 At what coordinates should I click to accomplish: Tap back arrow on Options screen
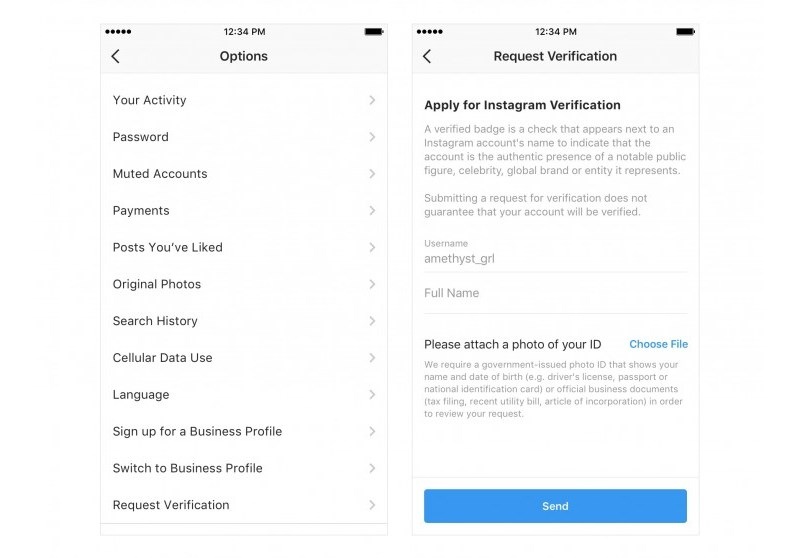coord(116,57)
